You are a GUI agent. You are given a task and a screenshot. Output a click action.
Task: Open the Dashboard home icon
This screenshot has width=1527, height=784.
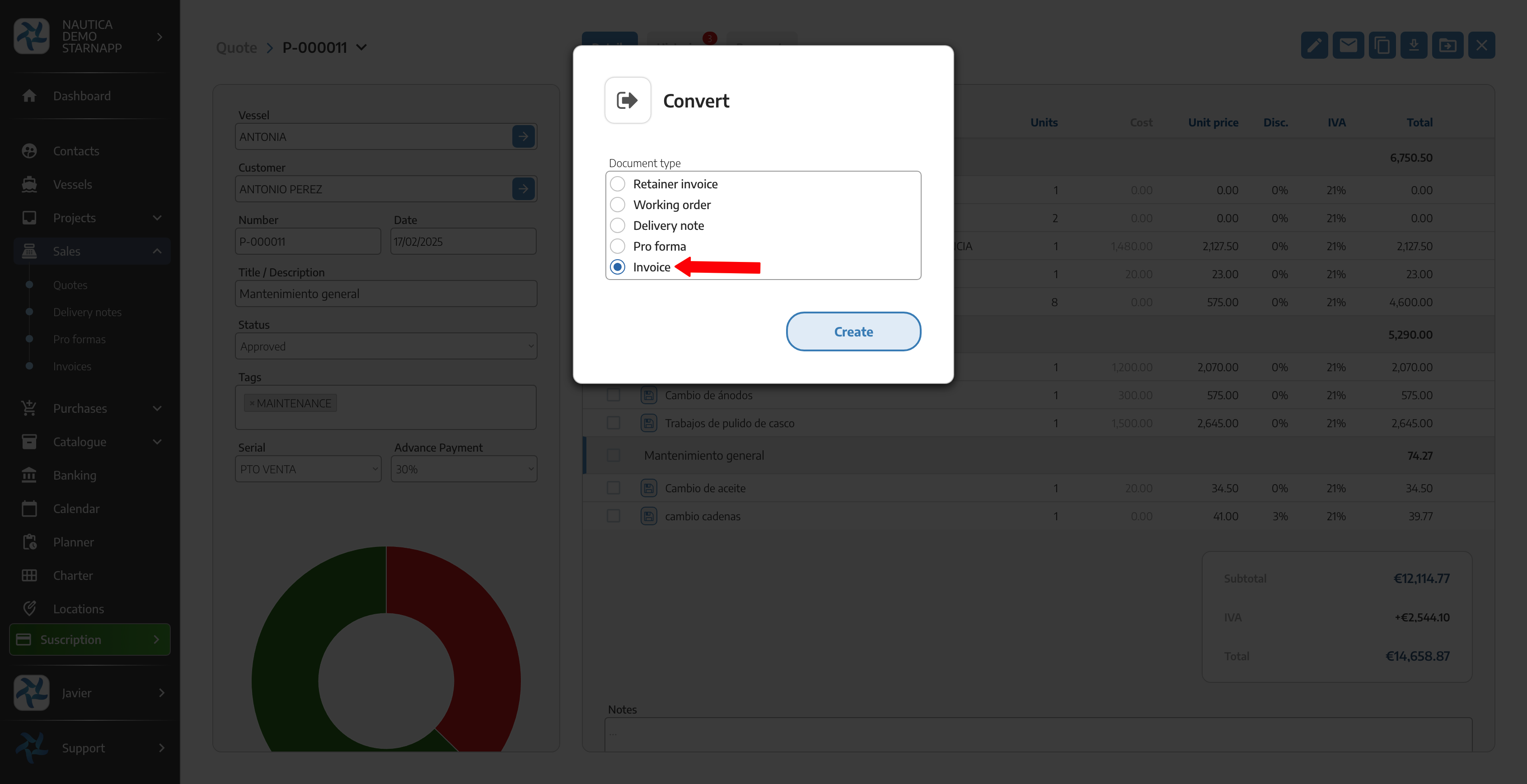(29, 95)
